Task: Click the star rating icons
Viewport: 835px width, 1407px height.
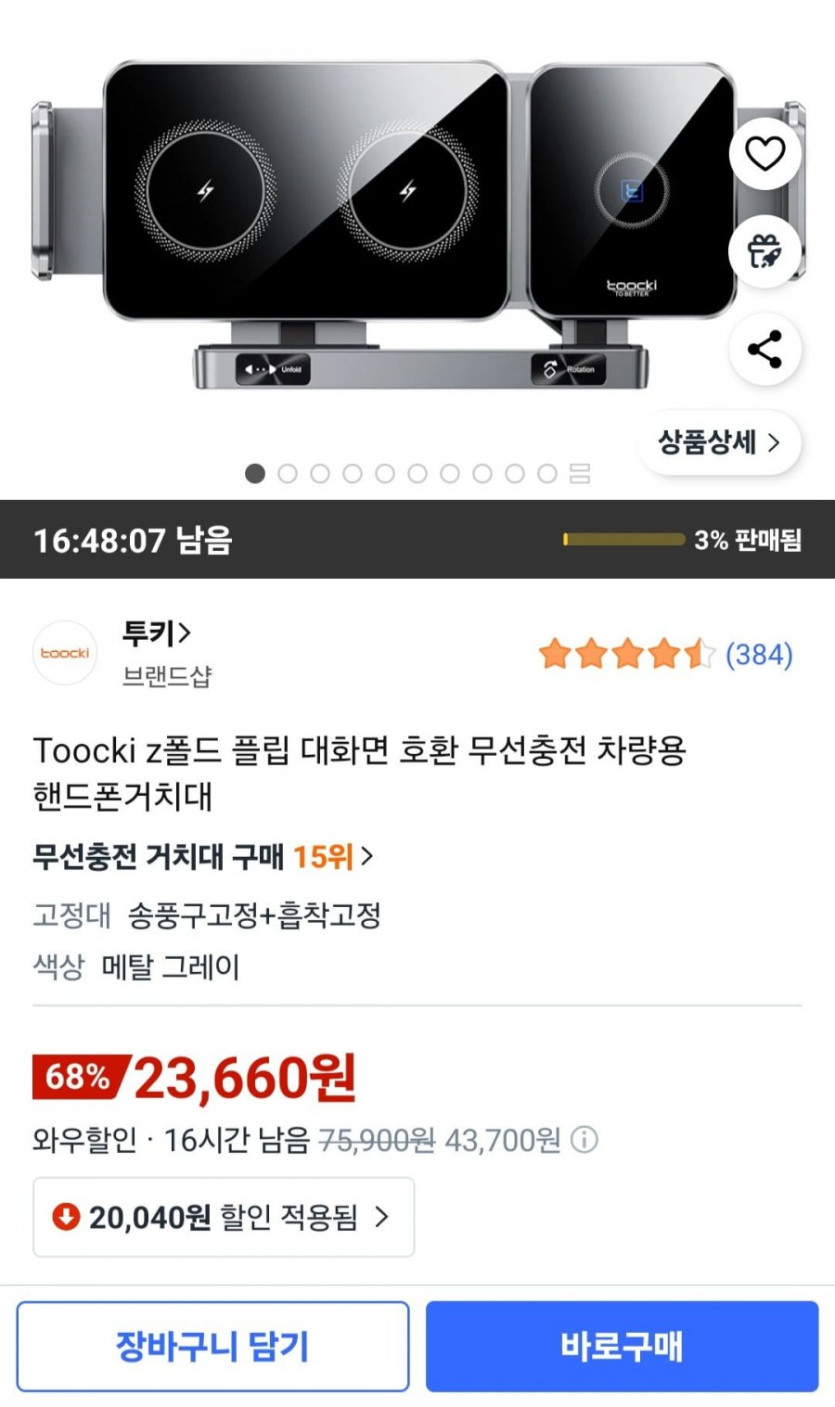Action: click(x=627, y=655)
